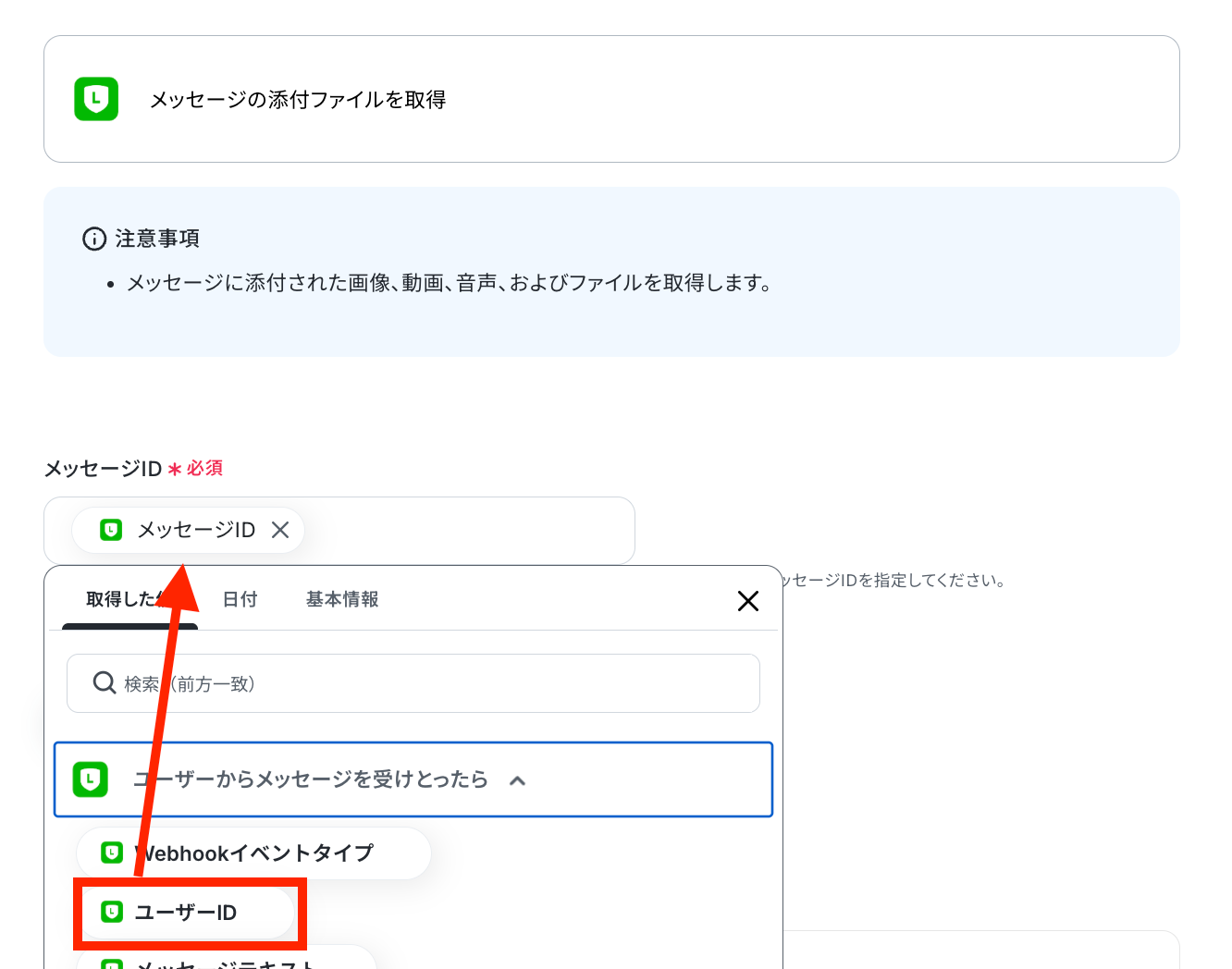Remove the メッセージID chip with its X
The height and width of the screenshot is (969, 1232).
point(280,530)
